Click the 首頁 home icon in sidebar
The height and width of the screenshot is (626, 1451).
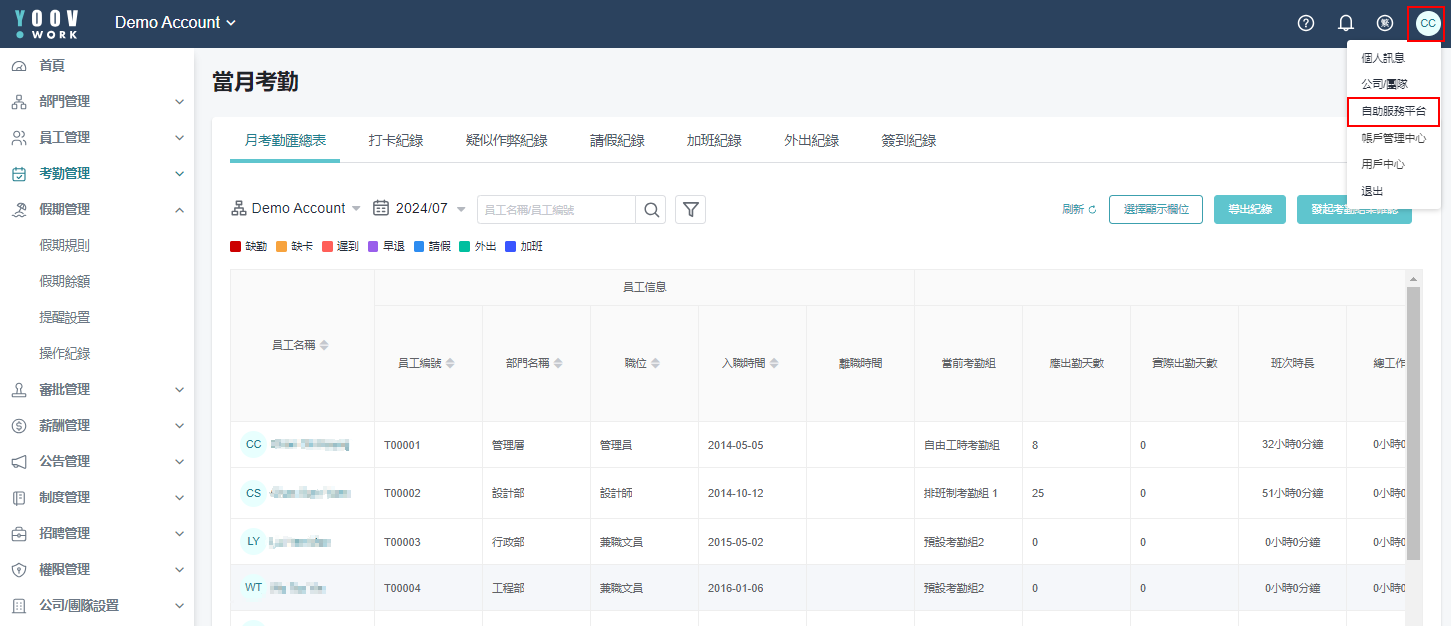point(19,66)
